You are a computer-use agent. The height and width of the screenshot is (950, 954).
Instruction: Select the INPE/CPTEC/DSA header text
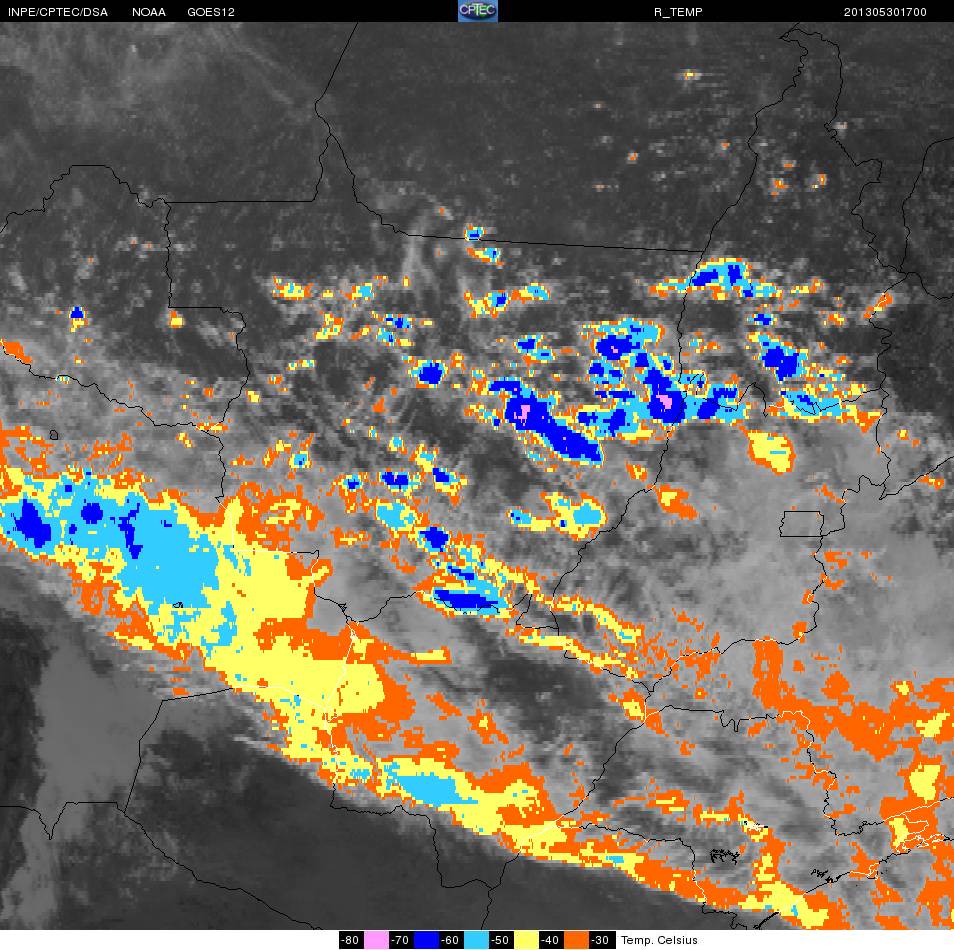[x=58, y=12]
